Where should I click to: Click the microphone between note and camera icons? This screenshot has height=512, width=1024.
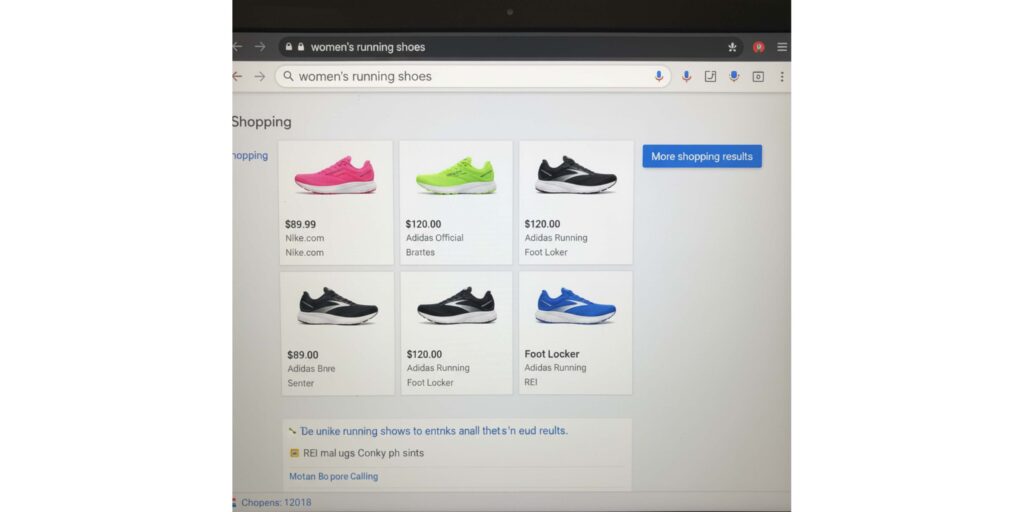[734, 76]
